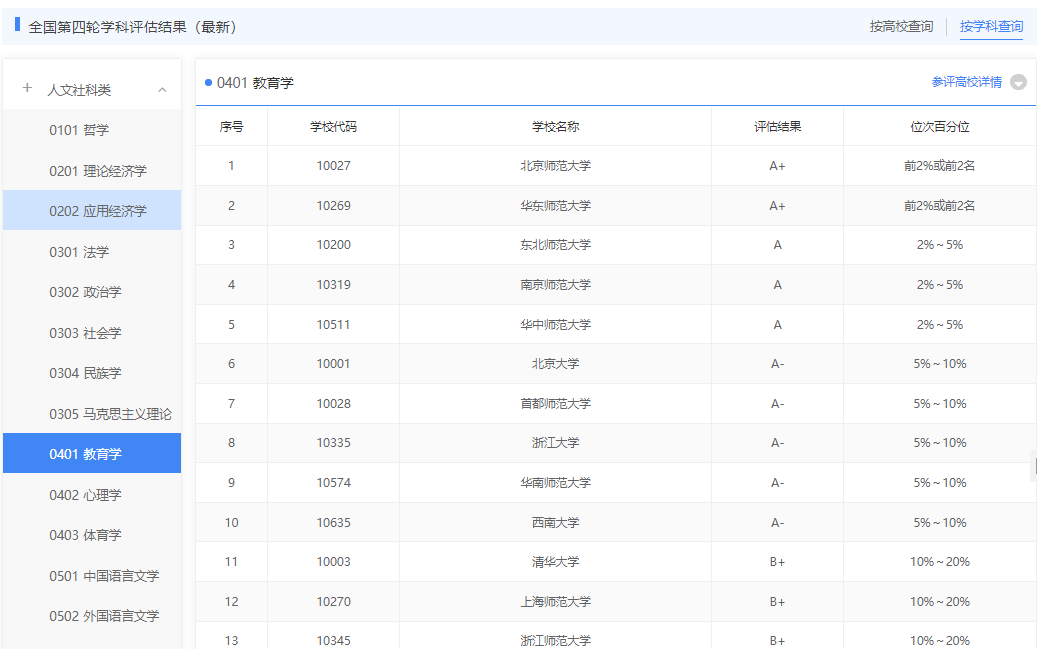Click the 评估结果 column header
Image resolution: width=1037 pixels, height=649 pixels.
pos(778,126)
